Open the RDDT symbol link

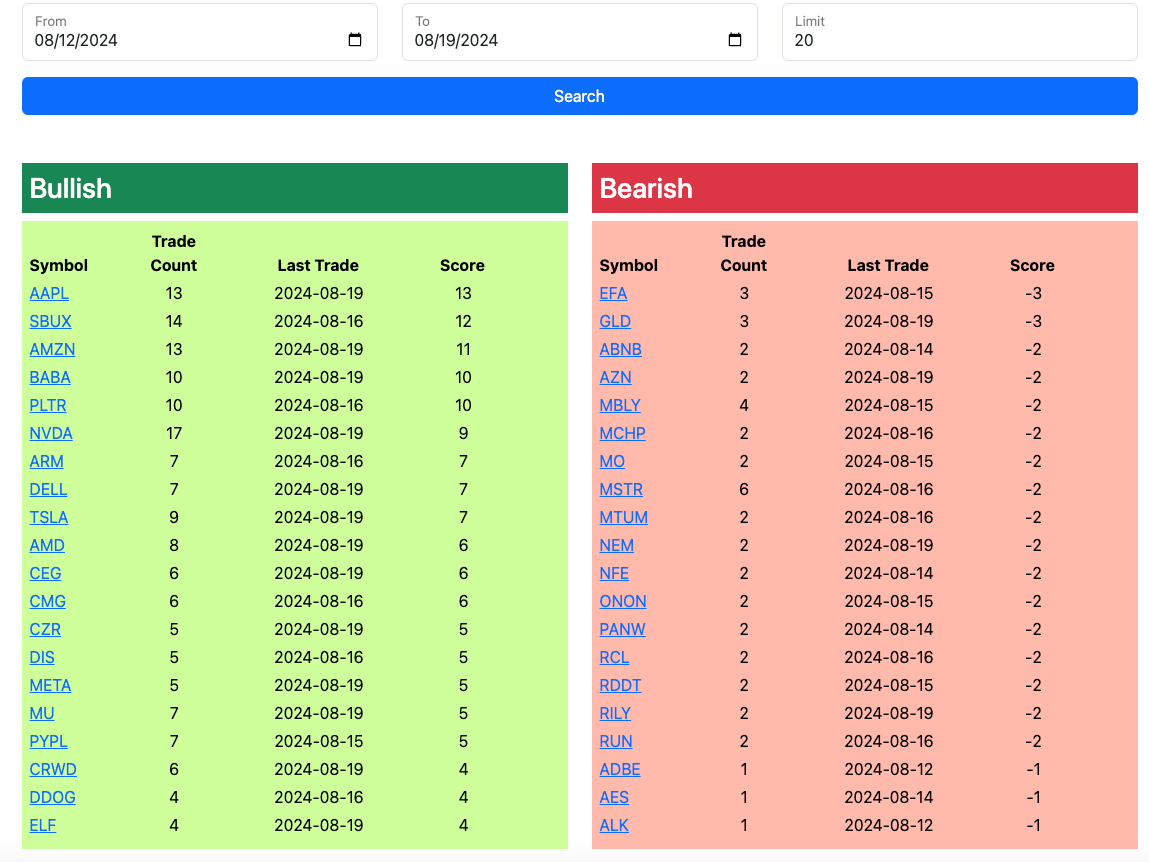point(620,685)
